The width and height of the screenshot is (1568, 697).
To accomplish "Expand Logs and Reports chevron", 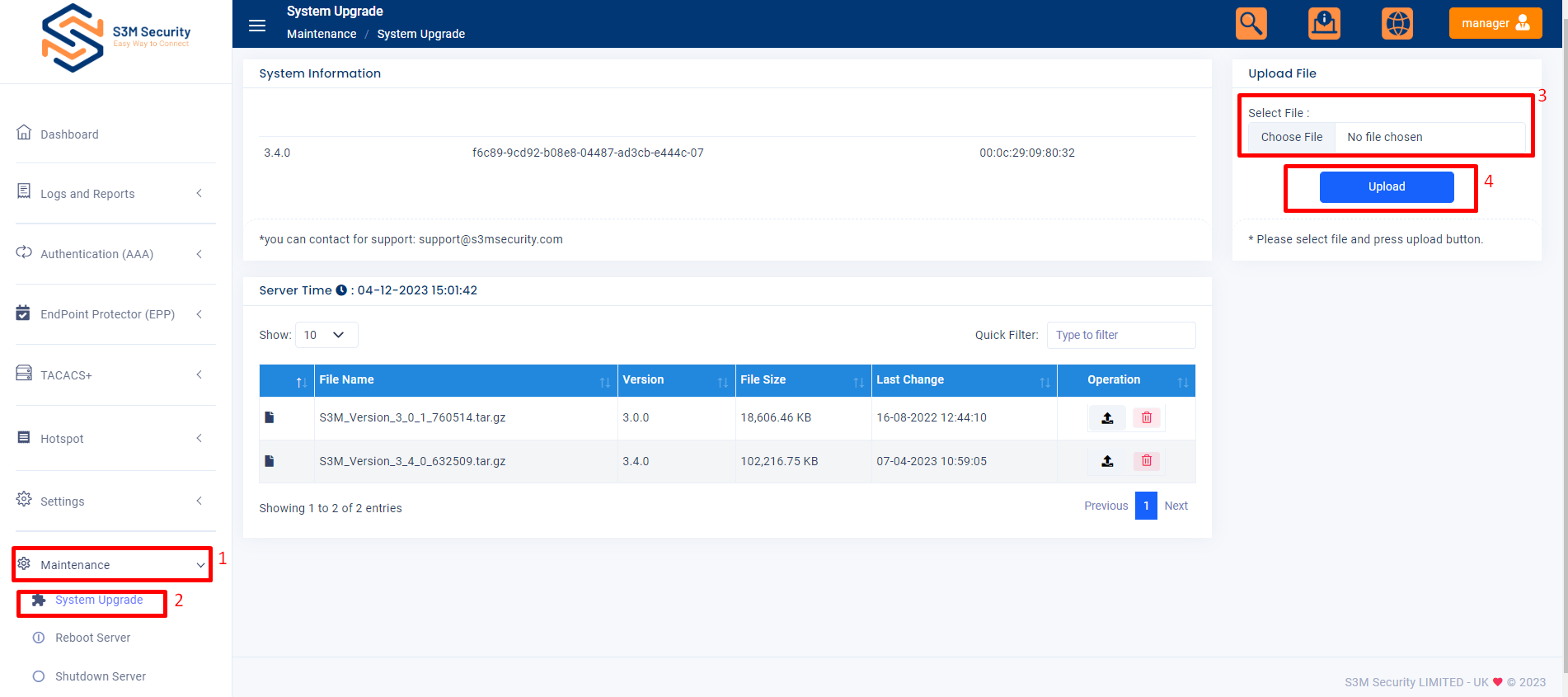I will (199, 193).
